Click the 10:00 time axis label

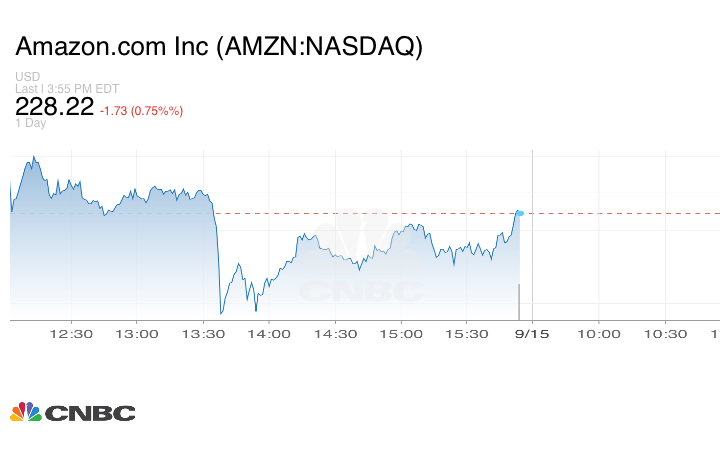[598, 334]
